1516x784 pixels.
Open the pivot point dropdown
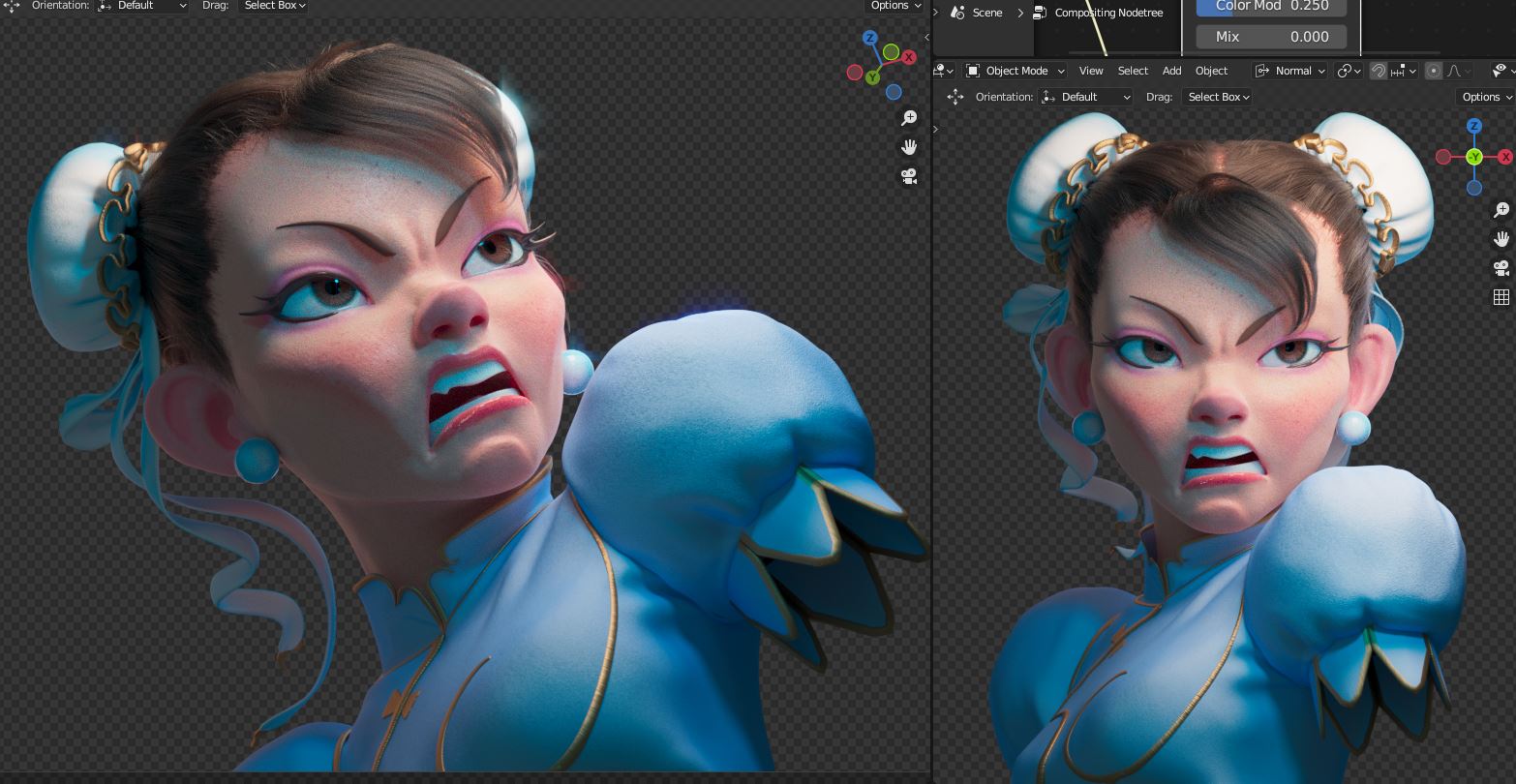1349,71
